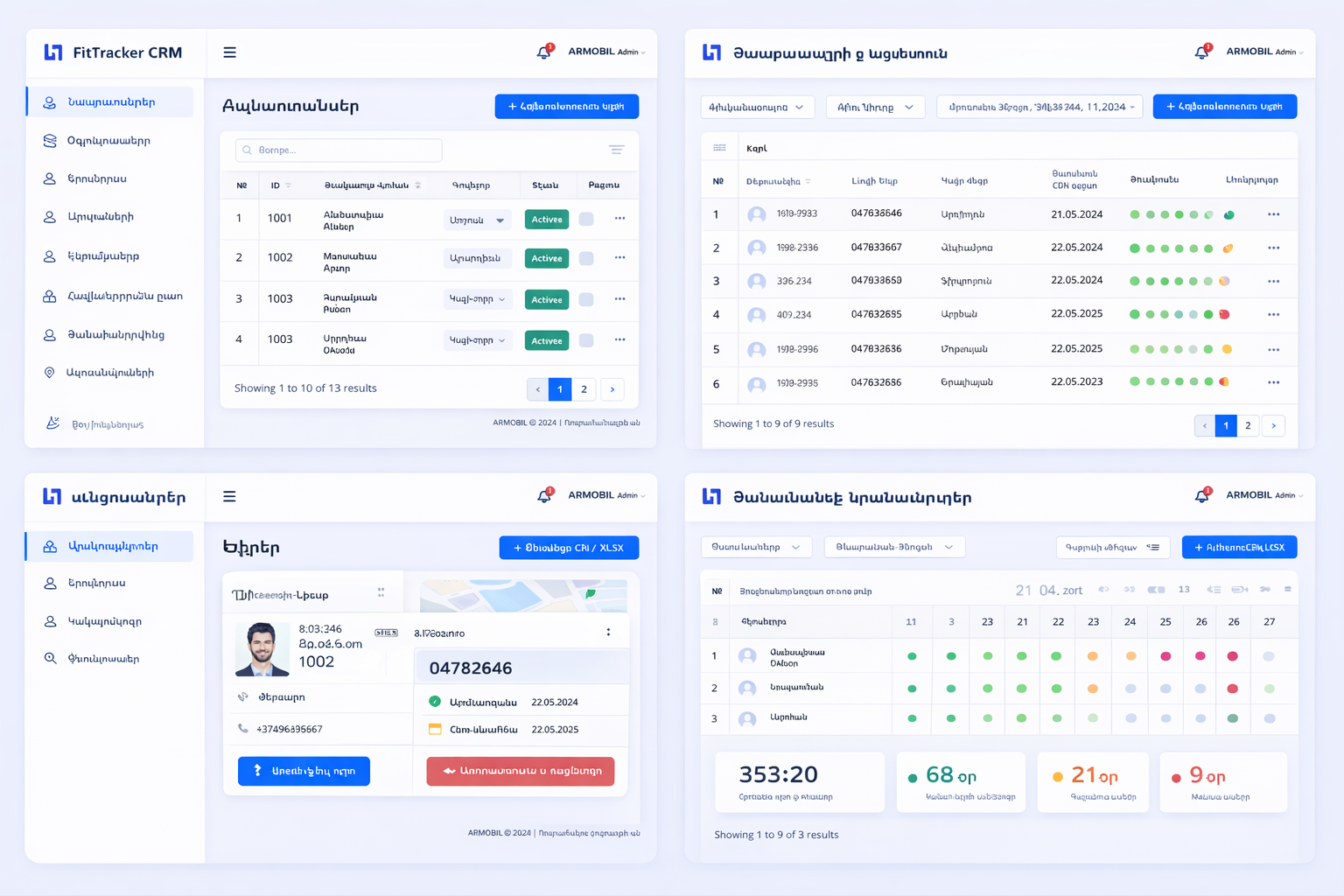Click the more options dots for number 047638646
The height and width of the screenshot is (896, 1344).
tap(1273, 214)
